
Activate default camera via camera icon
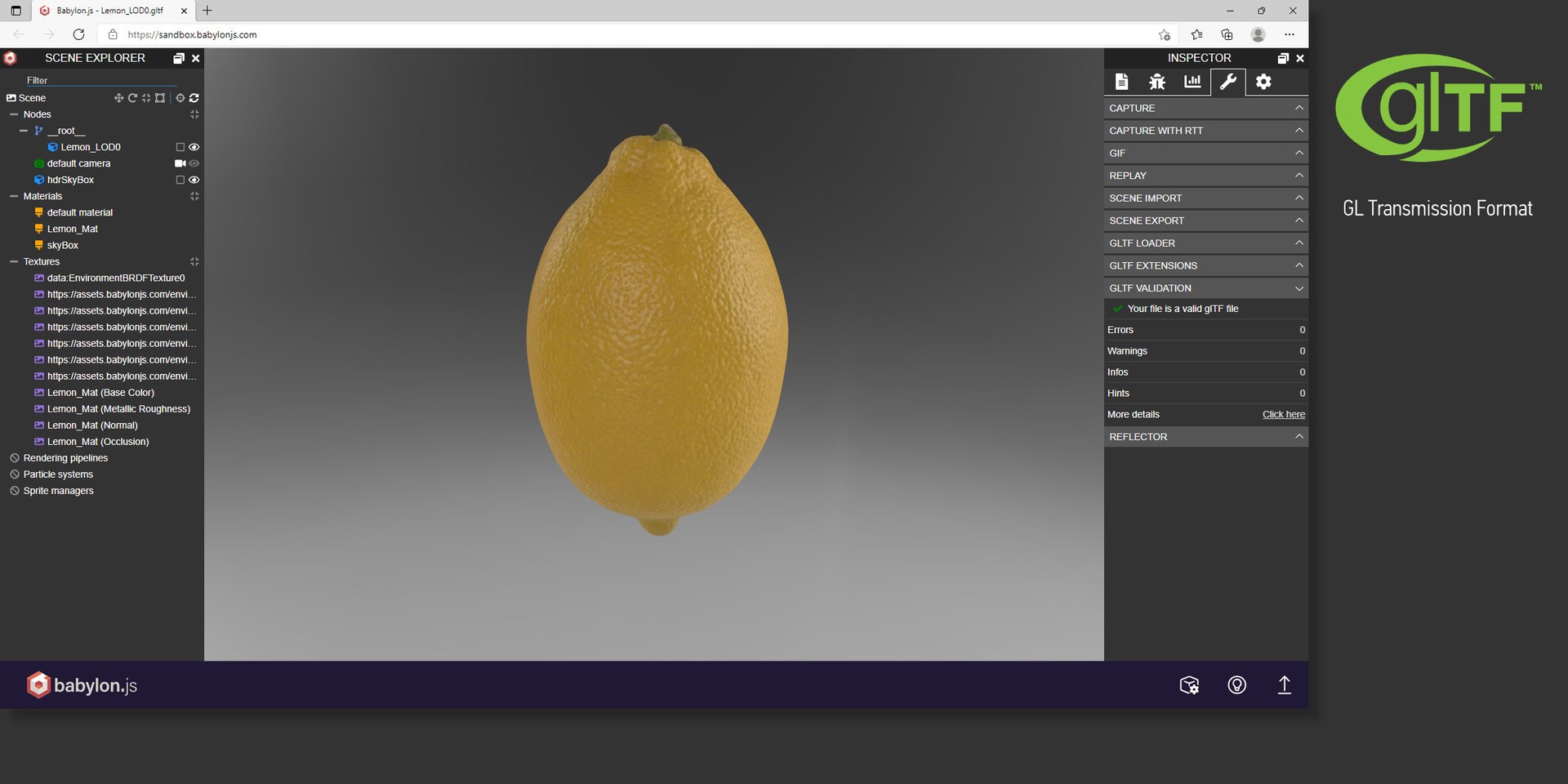click(180, 163)
